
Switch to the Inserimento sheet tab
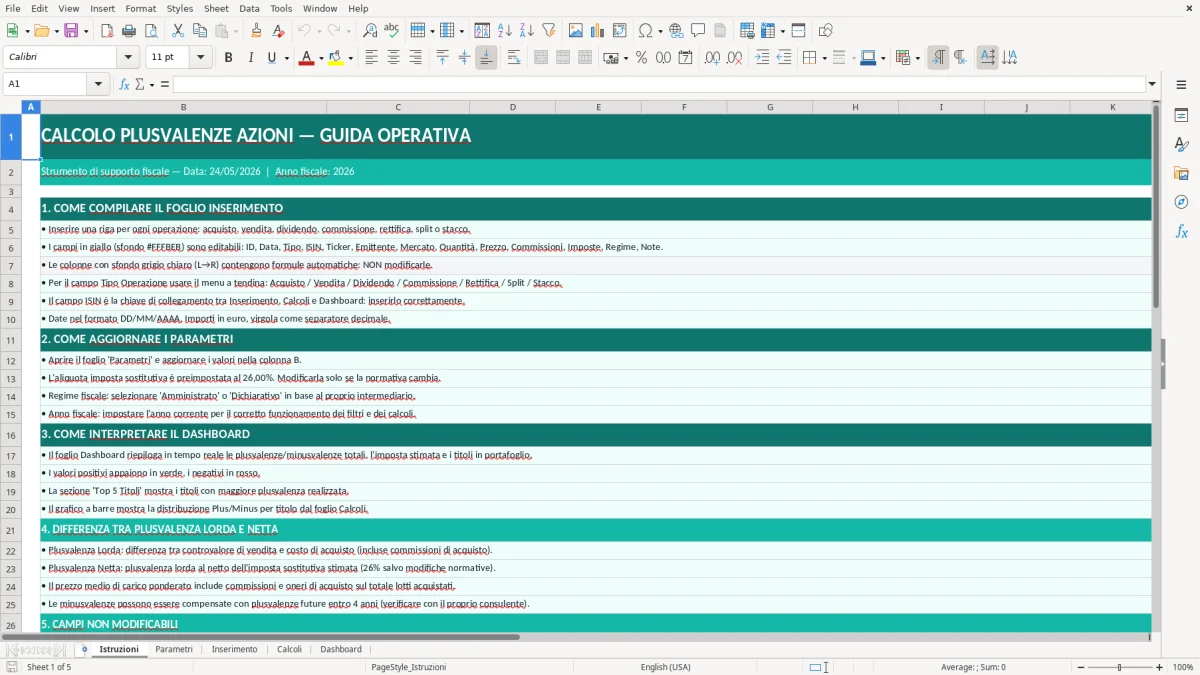click(x=234, y=649)
